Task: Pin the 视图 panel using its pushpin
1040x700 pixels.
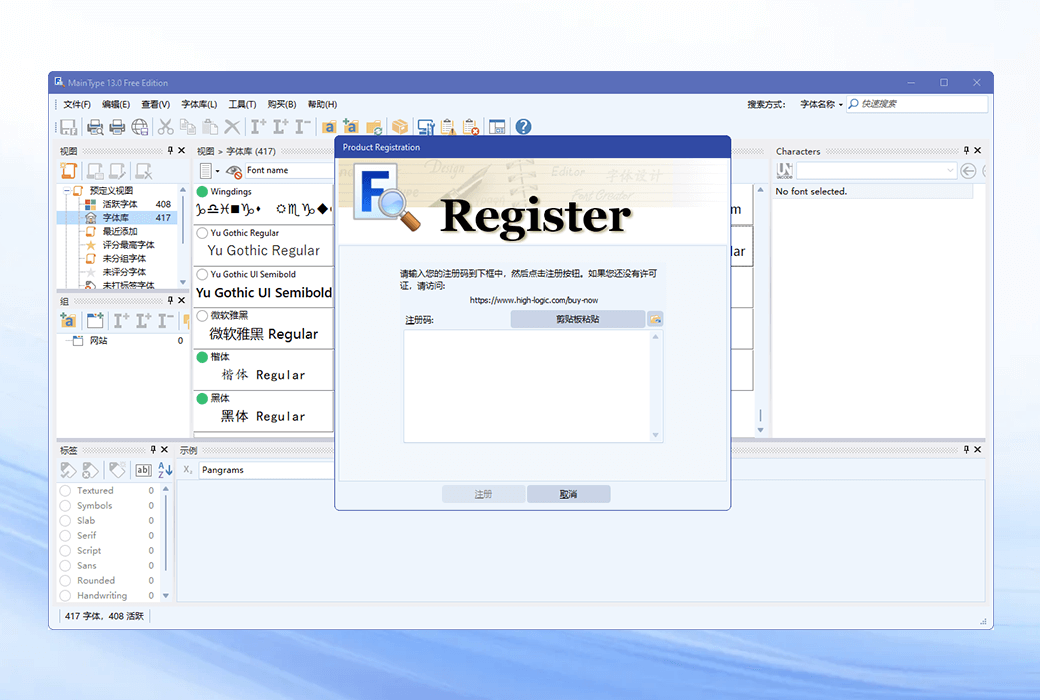Action: coord(170,151)
